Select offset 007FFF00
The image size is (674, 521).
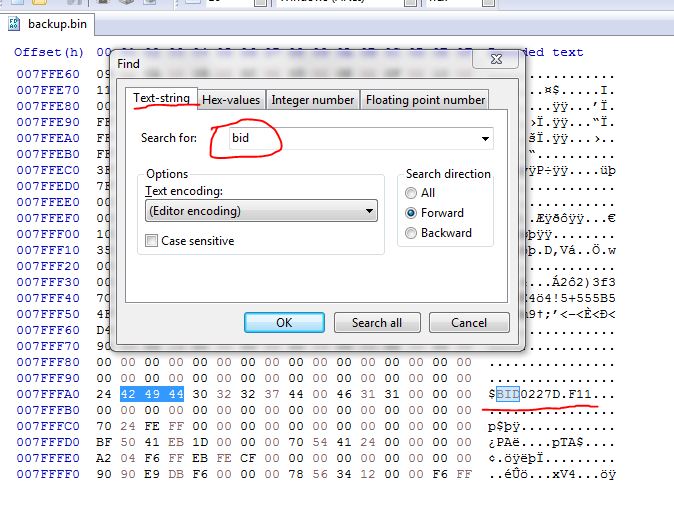click(48, 234)
